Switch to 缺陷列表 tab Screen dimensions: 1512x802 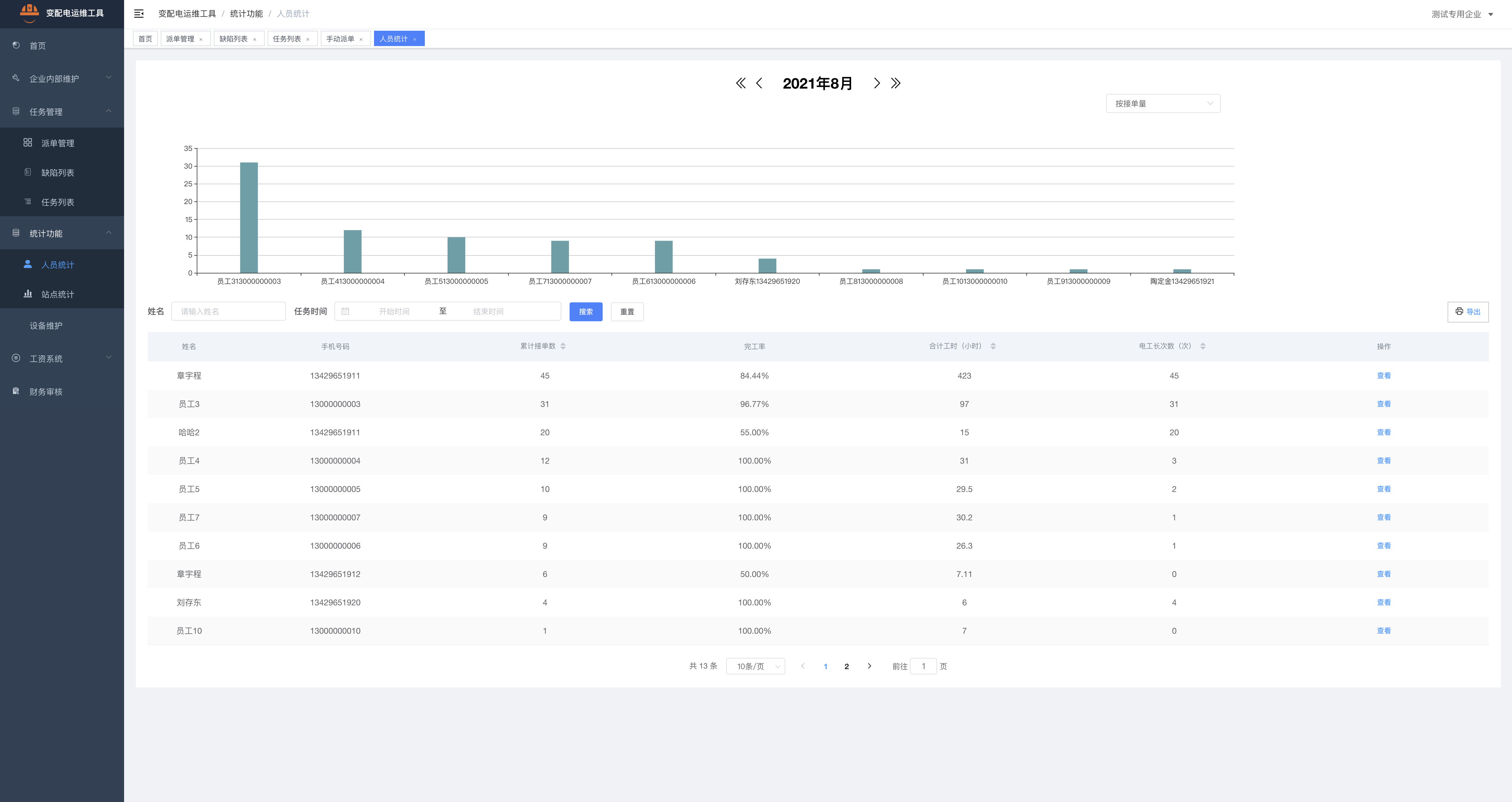click(x=234, y=39)
